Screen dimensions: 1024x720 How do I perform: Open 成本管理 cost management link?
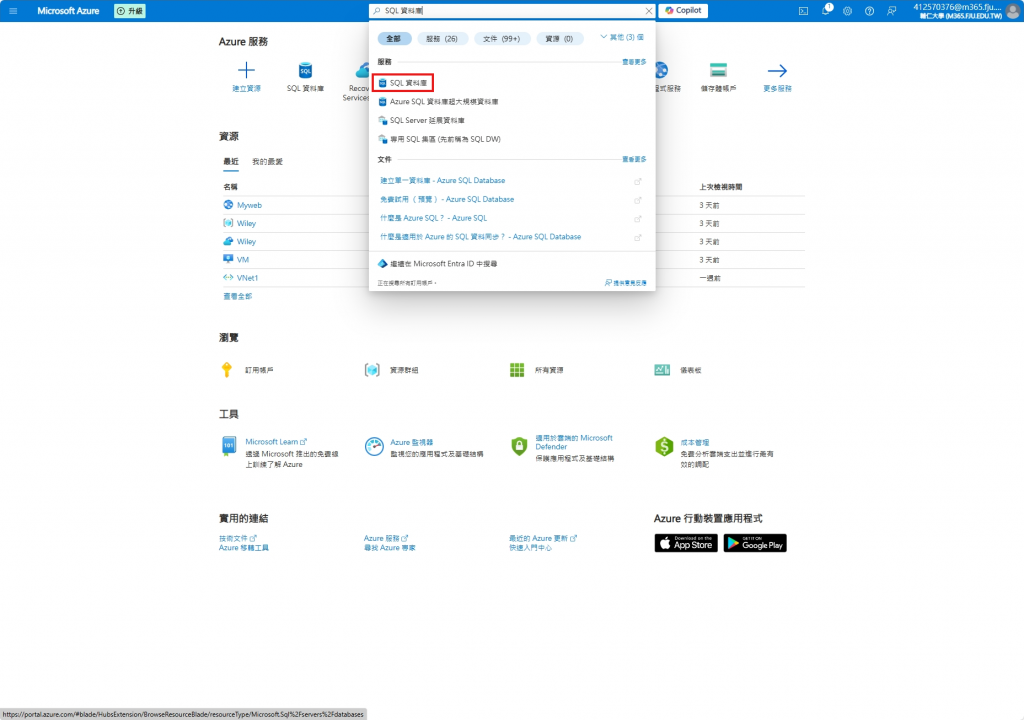coord(694,442)
